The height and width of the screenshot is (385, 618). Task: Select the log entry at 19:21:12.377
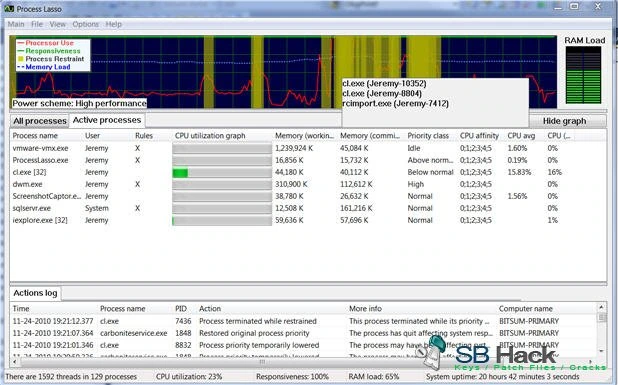point(303,321)
